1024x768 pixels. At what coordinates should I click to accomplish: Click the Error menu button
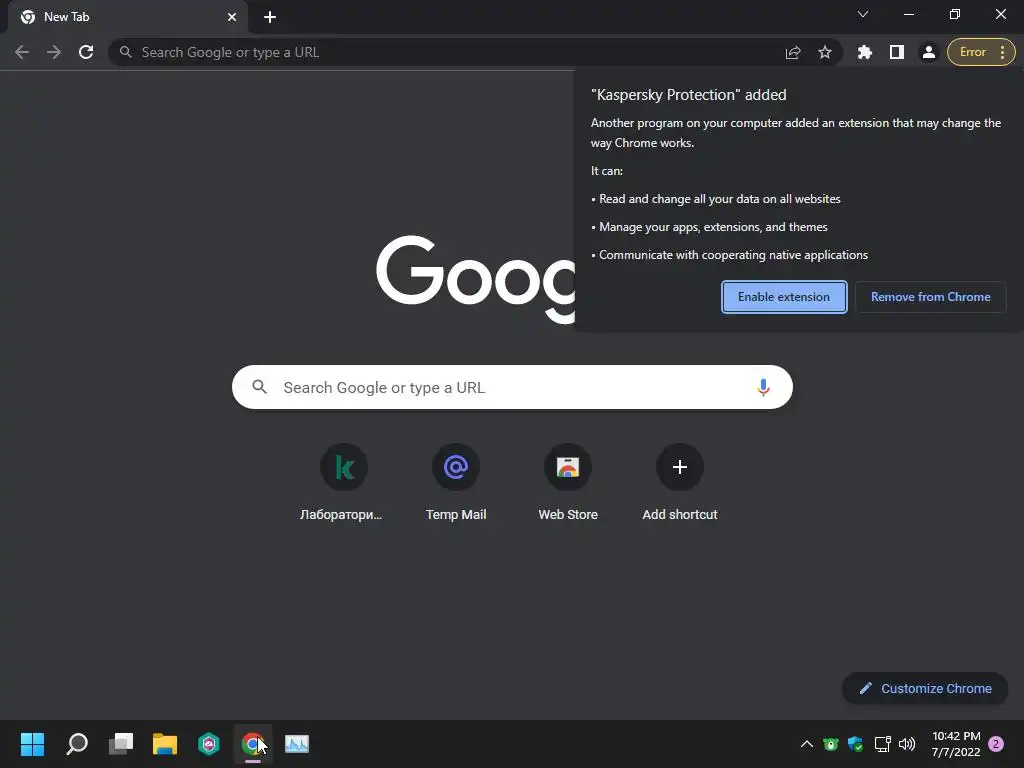[x=981, y=52]
